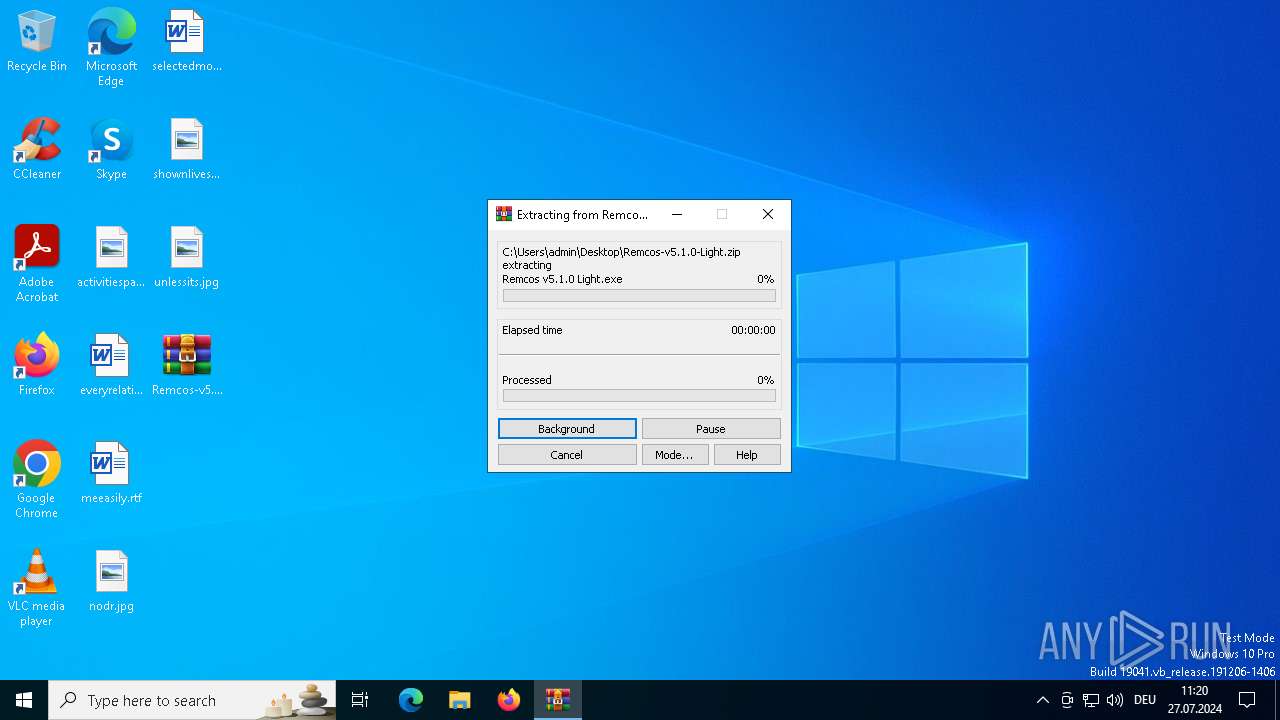
Task: Open the Windows Start menu
Action: point(24,700)
